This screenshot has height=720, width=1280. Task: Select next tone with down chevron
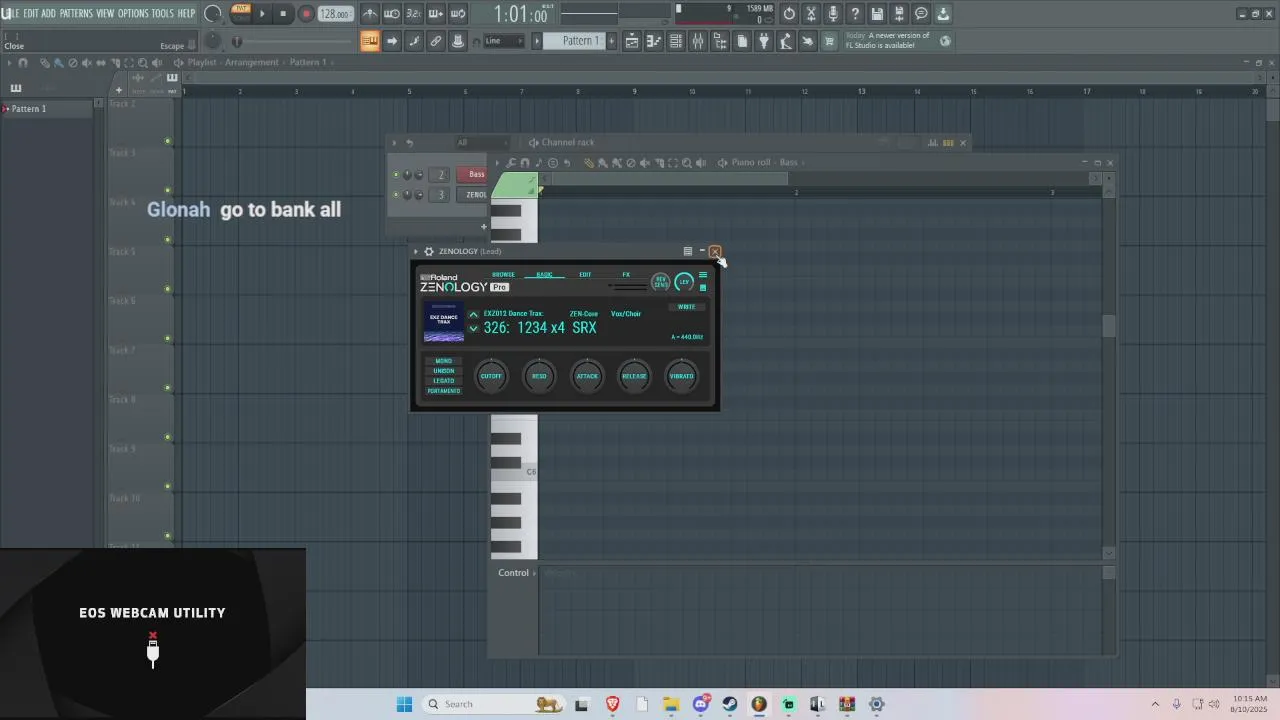coord(474,328)
